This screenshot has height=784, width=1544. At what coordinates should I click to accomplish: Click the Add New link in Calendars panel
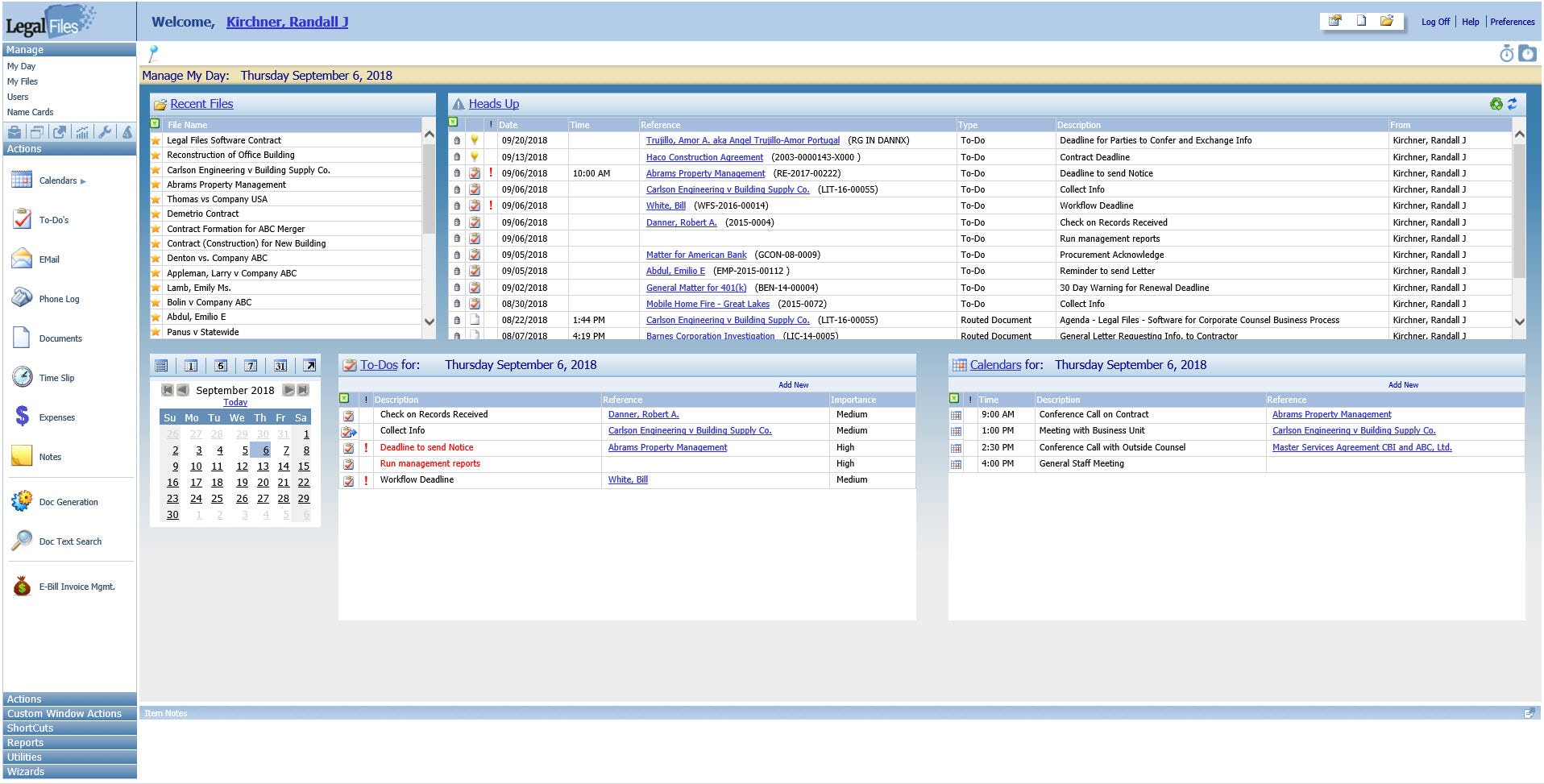(x=1404, y=384)
